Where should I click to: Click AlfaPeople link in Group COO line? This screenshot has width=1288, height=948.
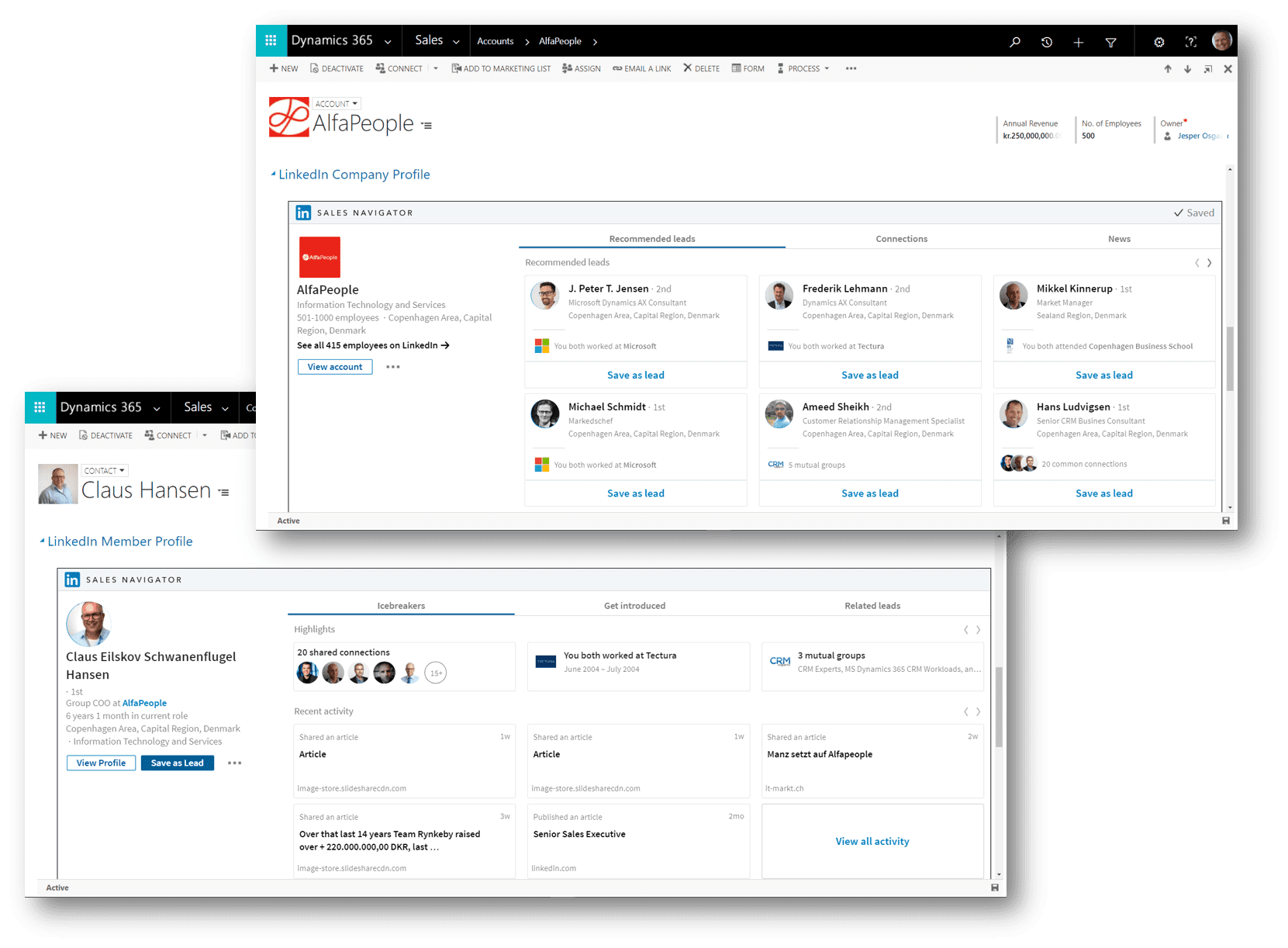tap(144, 703)
